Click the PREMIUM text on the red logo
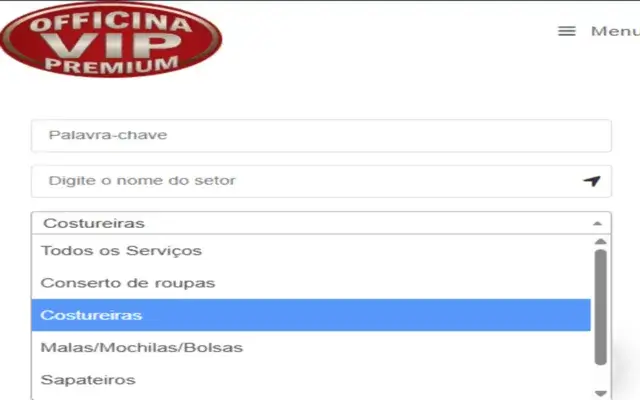Image resolution: width=640 pixels, height=400 pixels. click(112, 66)
